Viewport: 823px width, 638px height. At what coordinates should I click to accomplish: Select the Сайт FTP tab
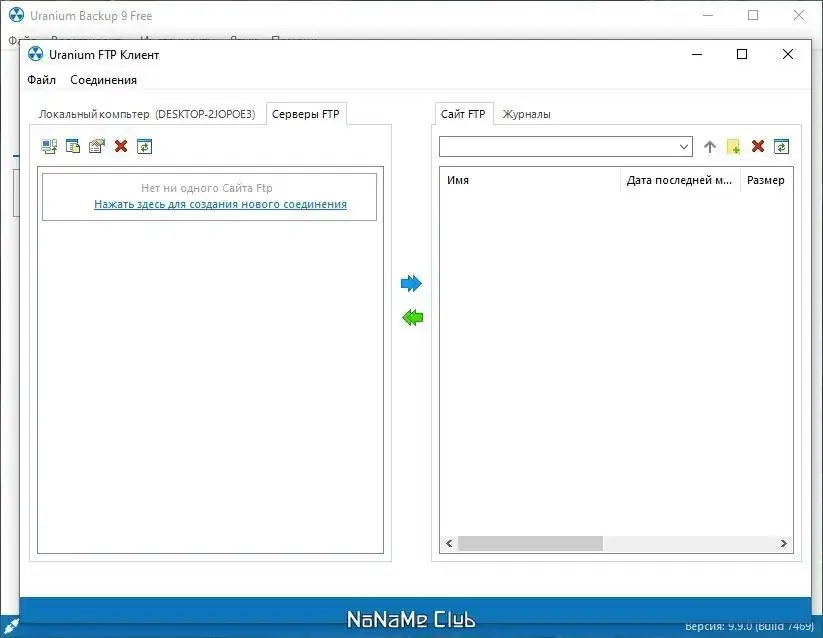463,114
